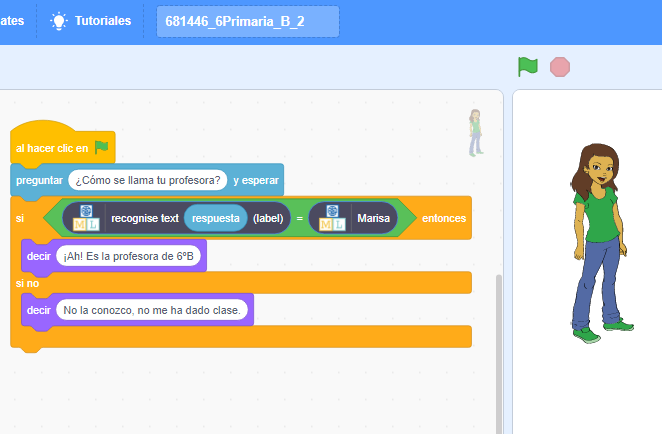Click 'y esperar' text on ask block
Screen dimensions: 662x434
256,180
